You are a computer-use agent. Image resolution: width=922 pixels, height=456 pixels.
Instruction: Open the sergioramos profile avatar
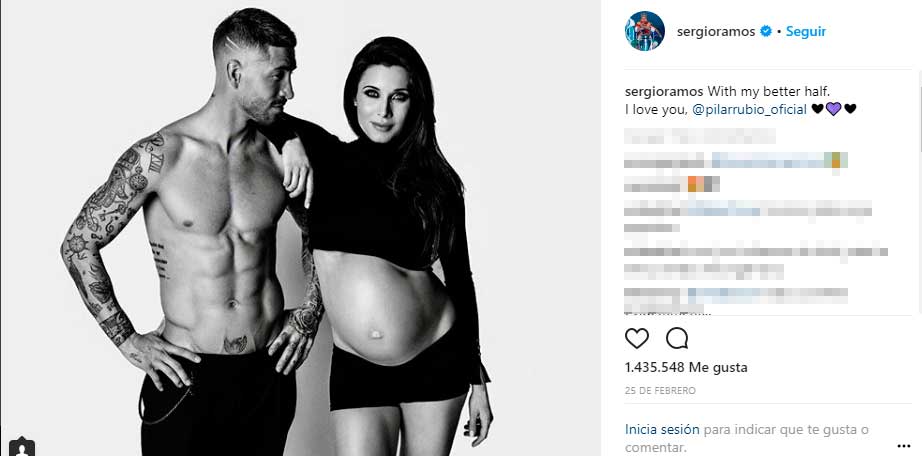(644, 31)
